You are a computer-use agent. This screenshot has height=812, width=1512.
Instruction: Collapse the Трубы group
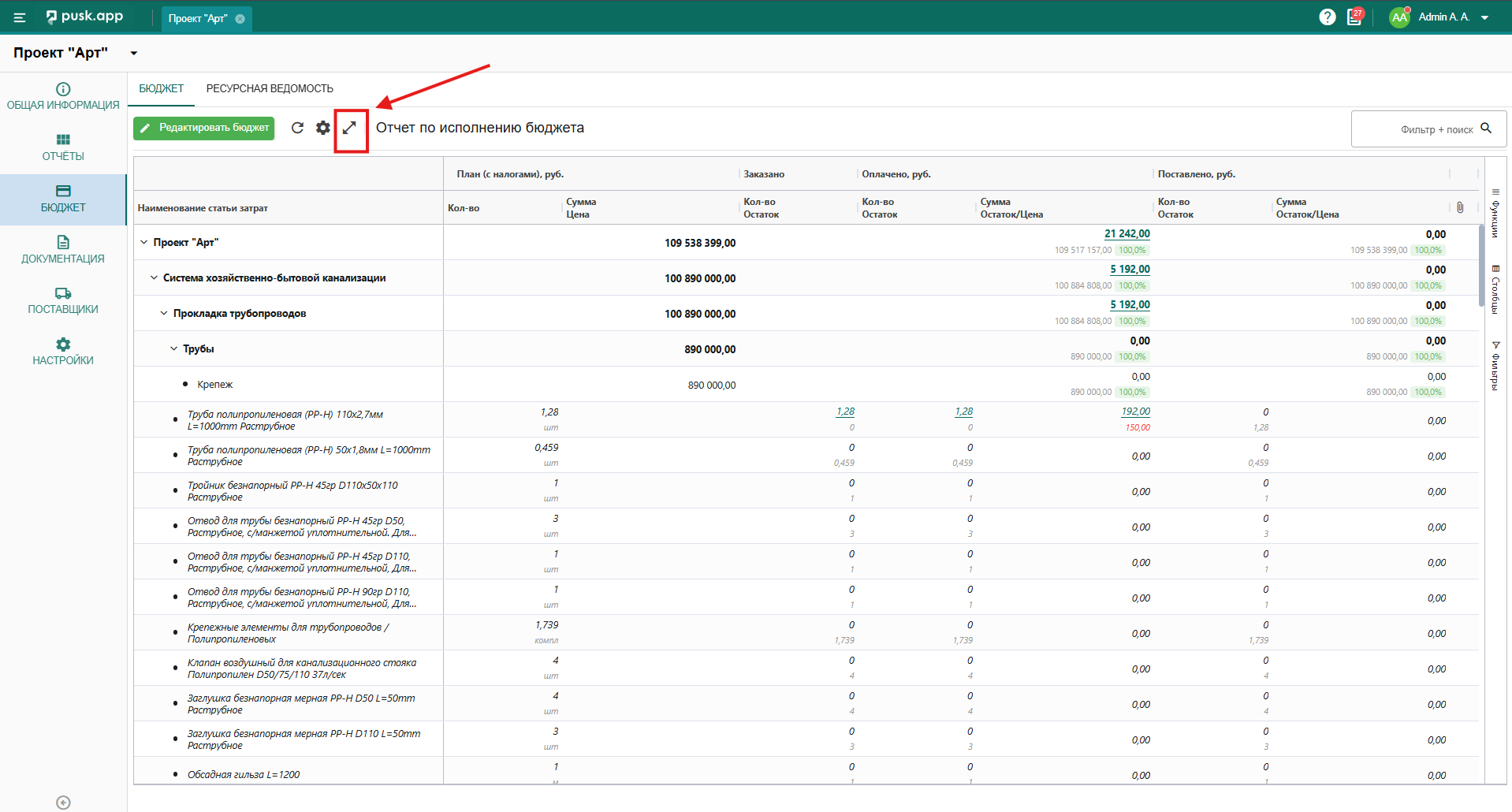174,348
